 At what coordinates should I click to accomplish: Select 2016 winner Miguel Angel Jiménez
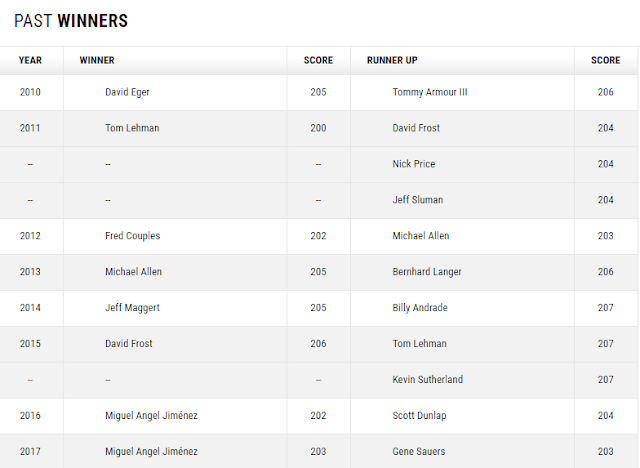154,416
